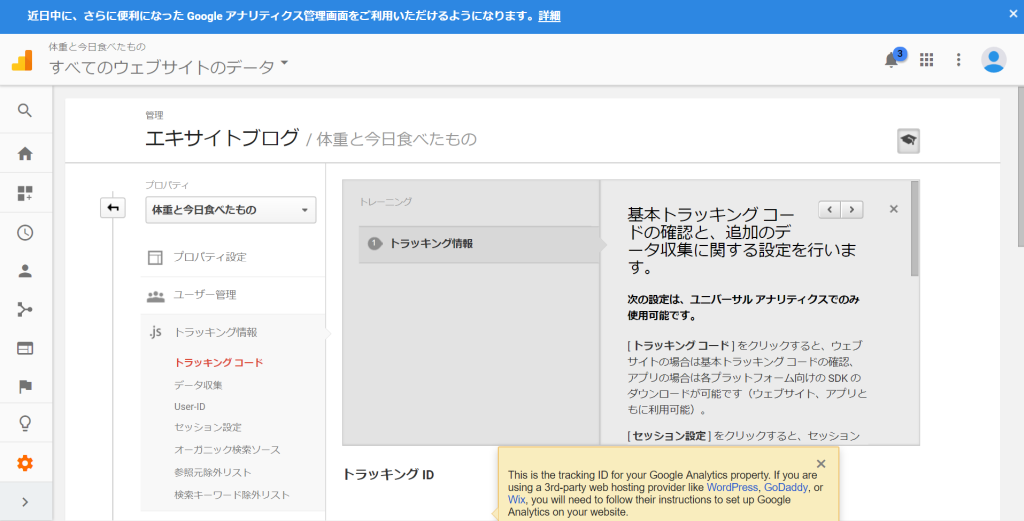
Task: Open notifications bell with 3 badge
Action: (892, 59)
